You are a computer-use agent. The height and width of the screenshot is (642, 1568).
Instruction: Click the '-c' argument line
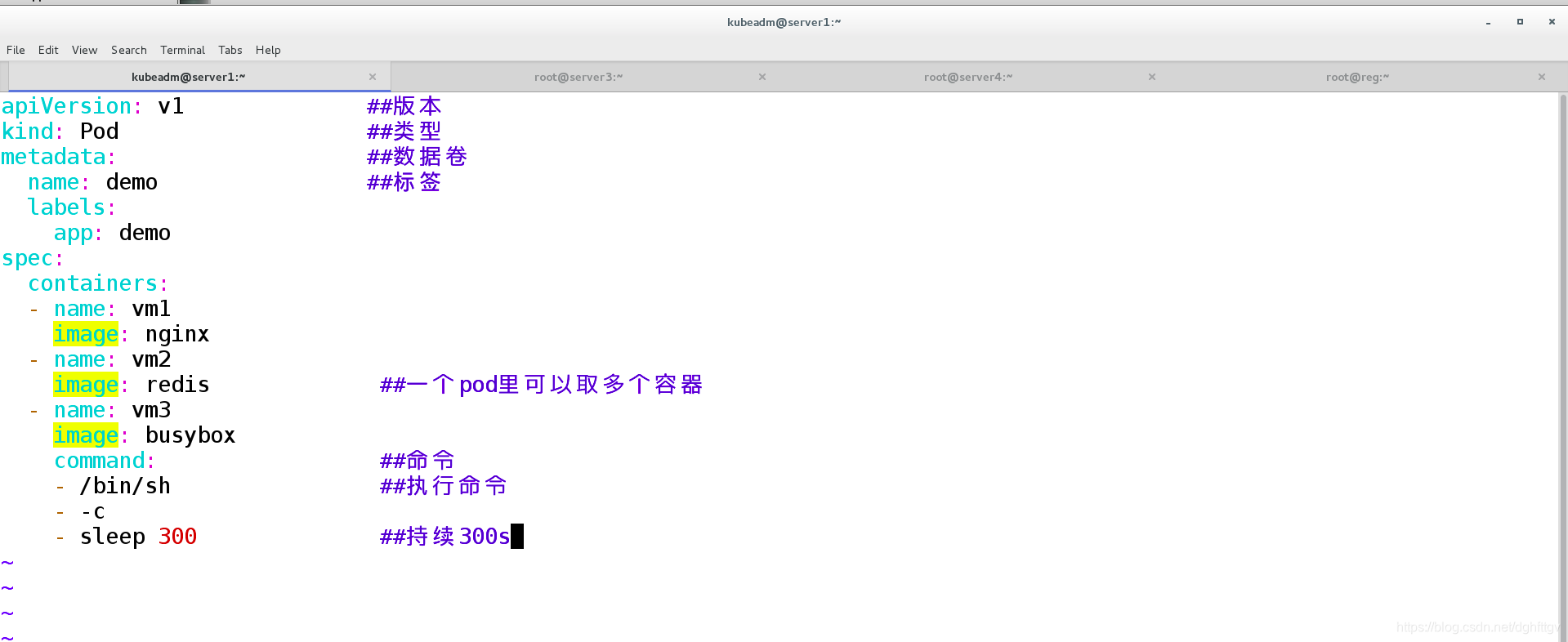pyautogui.click(x=92, y=511)
